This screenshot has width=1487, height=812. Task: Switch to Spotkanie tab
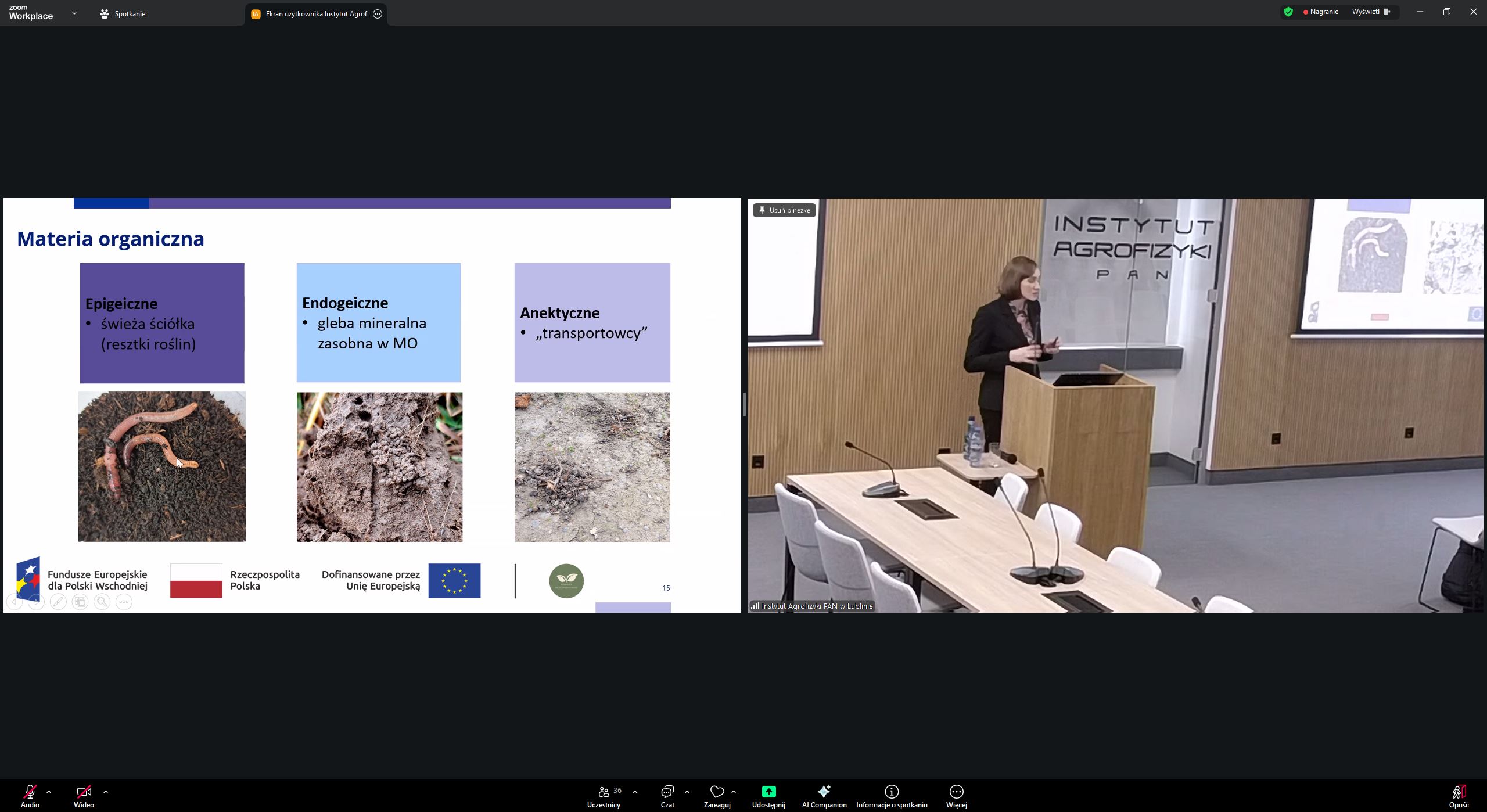click(x=123, y=14)
